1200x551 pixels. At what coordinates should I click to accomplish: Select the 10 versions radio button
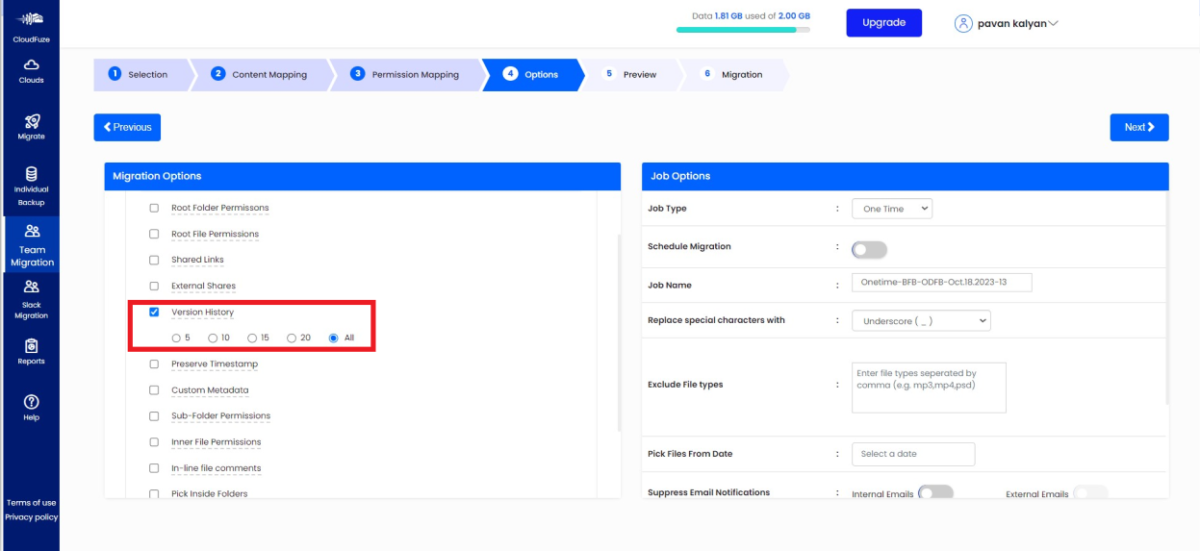[x=212, y=338]
